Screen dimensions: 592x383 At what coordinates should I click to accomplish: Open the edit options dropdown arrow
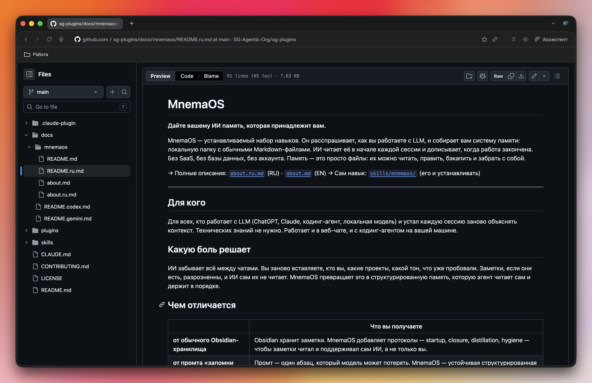click(x=544, y=76)
